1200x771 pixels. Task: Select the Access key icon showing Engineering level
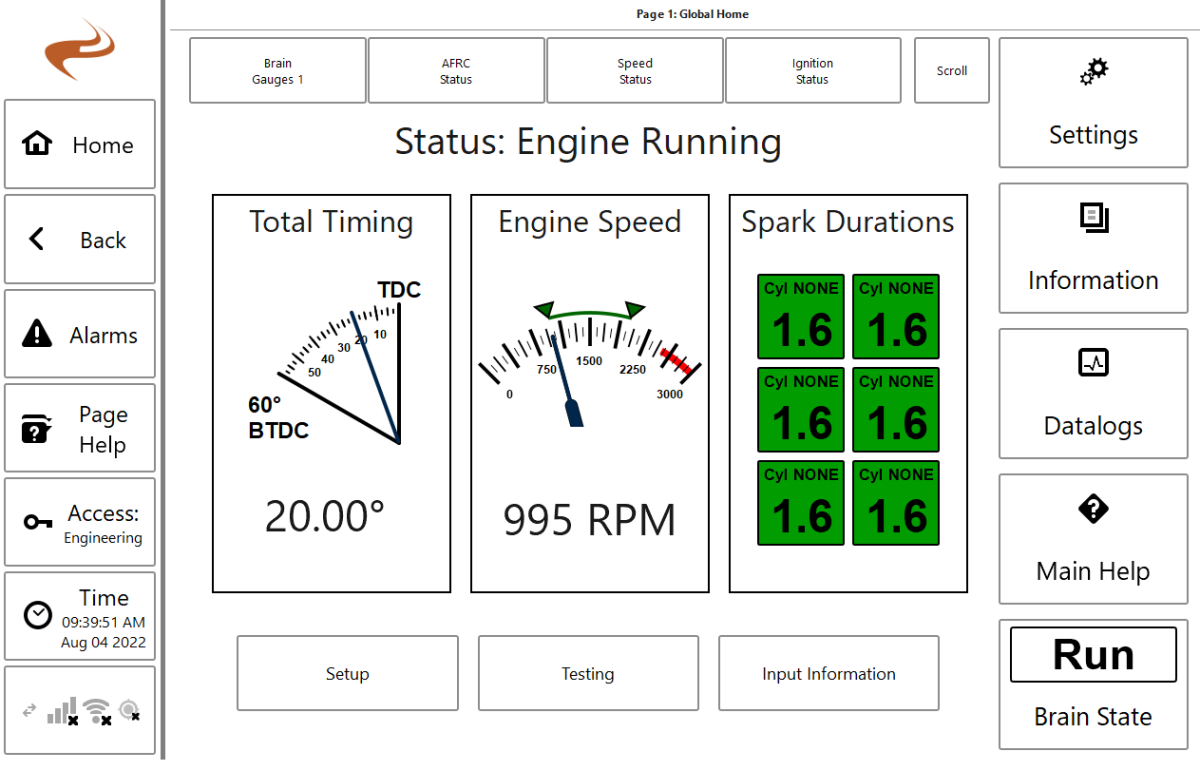(x=37, y=520)
